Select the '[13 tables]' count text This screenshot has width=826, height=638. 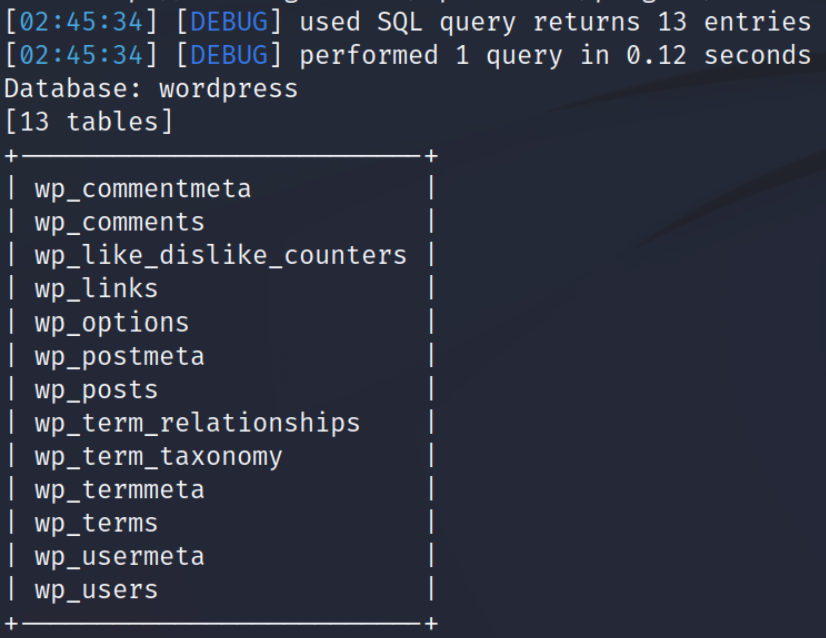(x=88, y=122)
